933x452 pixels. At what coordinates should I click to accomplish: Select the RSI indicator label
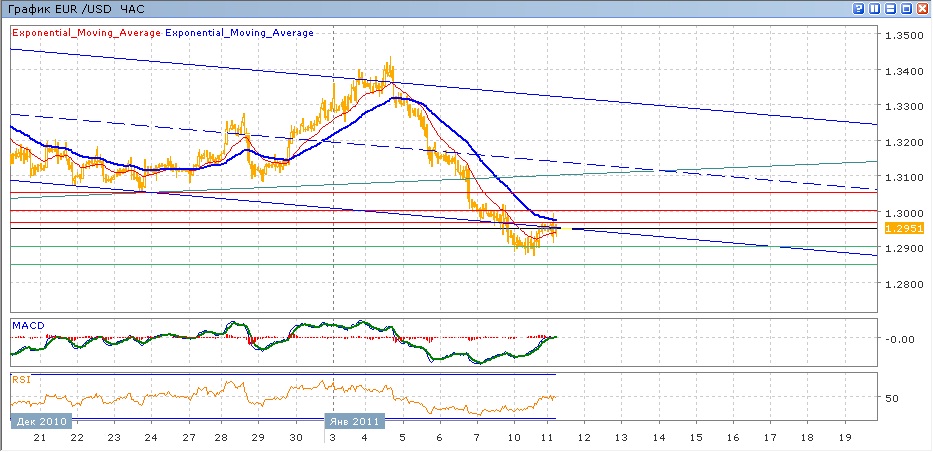(21, 379)
